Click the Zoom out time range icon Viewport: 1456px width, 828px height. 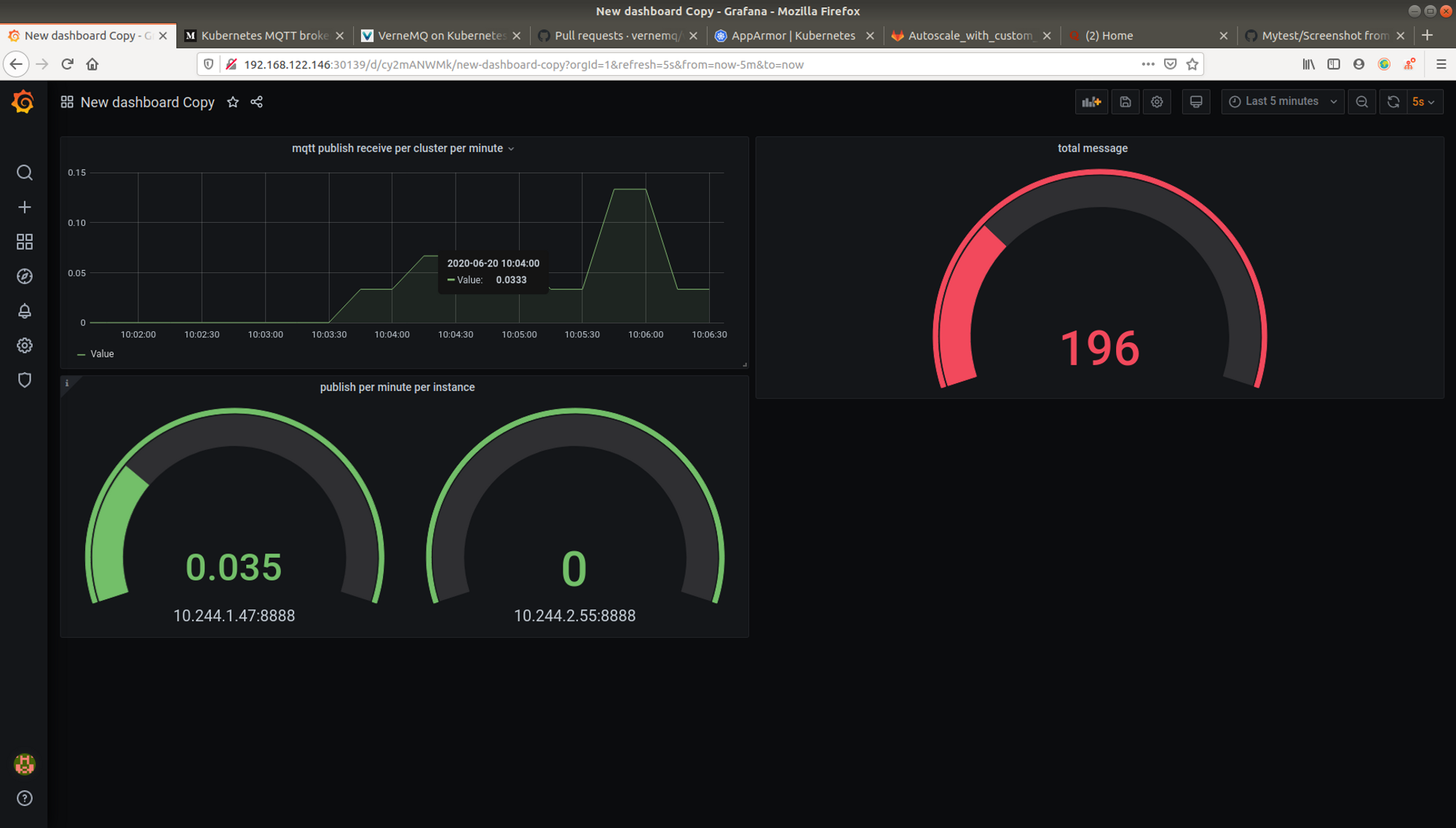(1362, 101)
